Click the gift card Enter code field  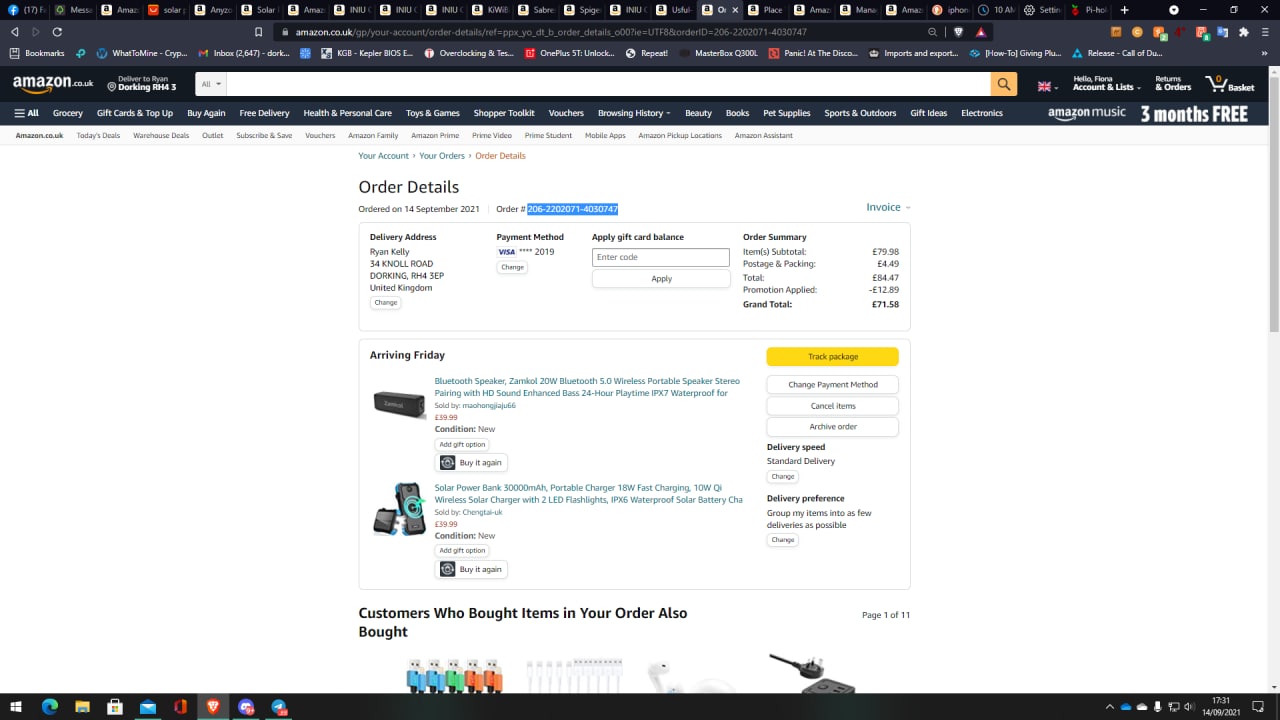[x=660, y=257]
